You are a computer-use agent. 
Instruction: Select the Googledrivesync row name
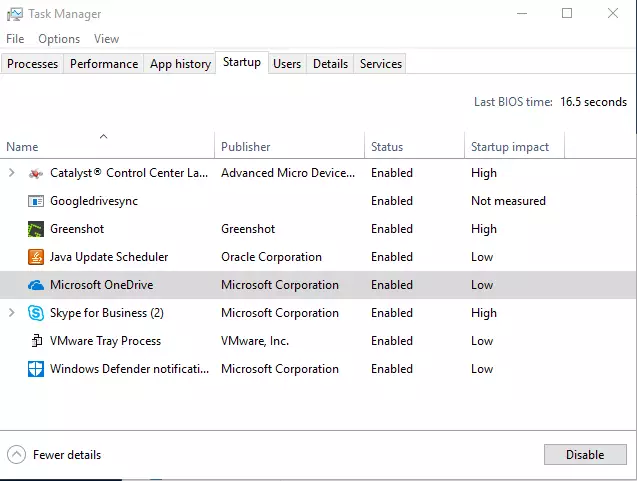(94, 201)
